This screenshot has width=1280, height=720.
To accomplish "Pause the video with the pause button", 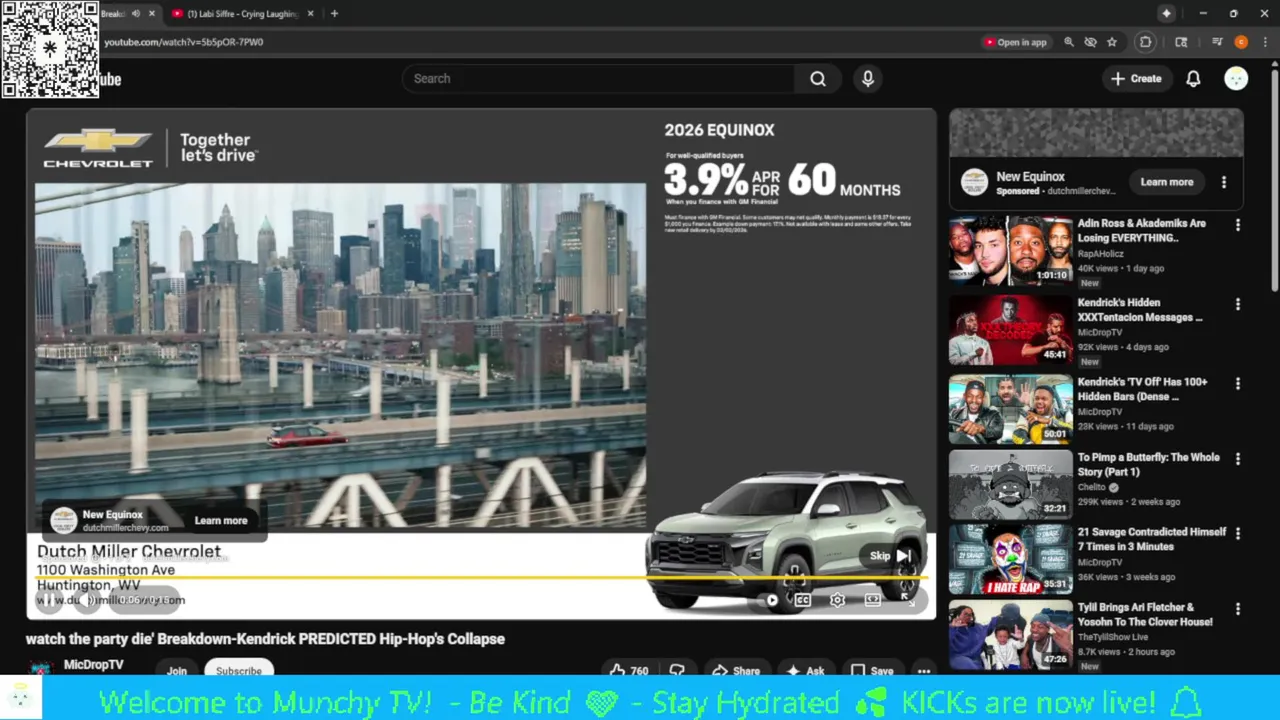I will tap(47, 600).
